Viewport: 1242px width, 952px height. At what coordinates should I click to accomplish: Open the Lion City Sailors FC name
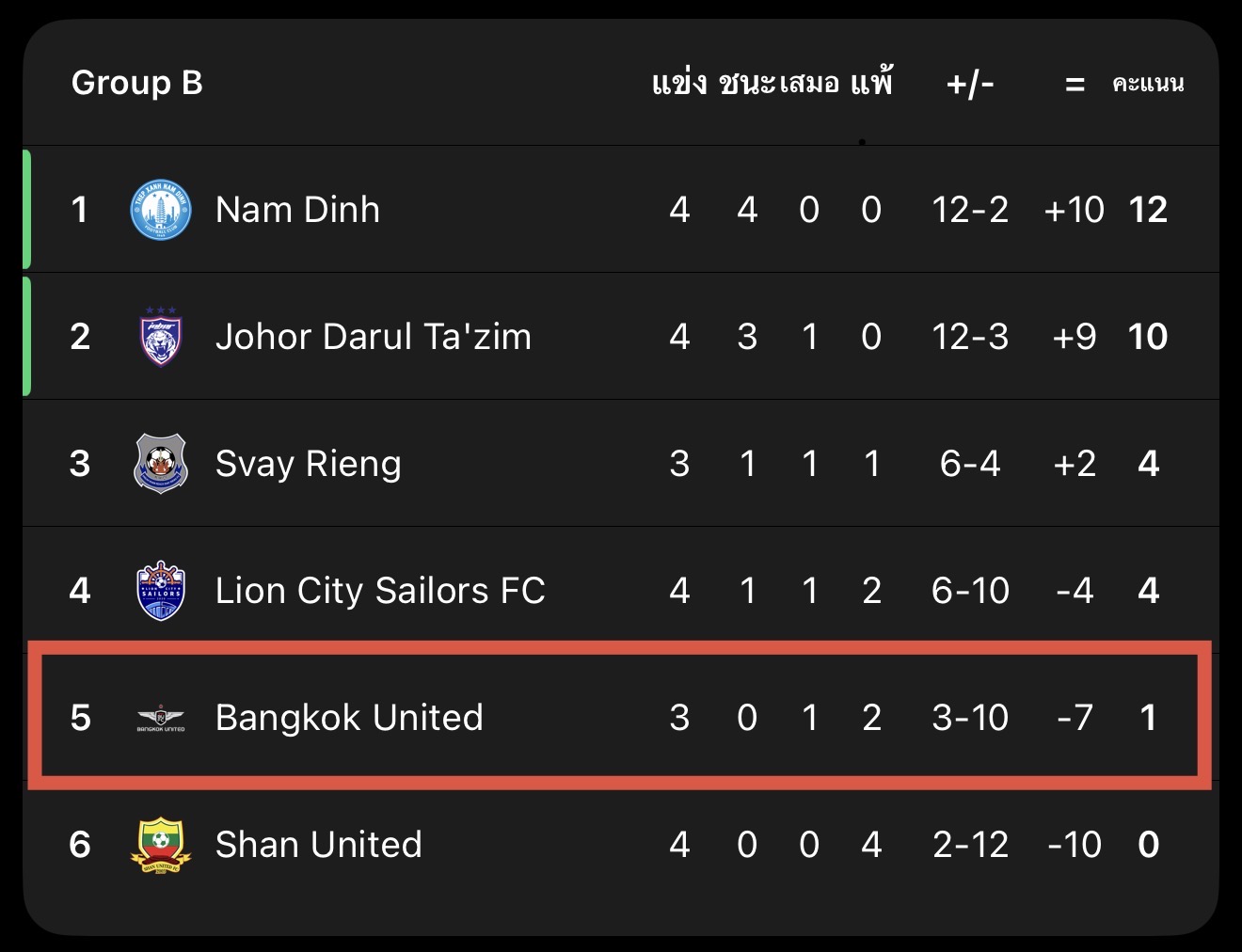(380, 591)
